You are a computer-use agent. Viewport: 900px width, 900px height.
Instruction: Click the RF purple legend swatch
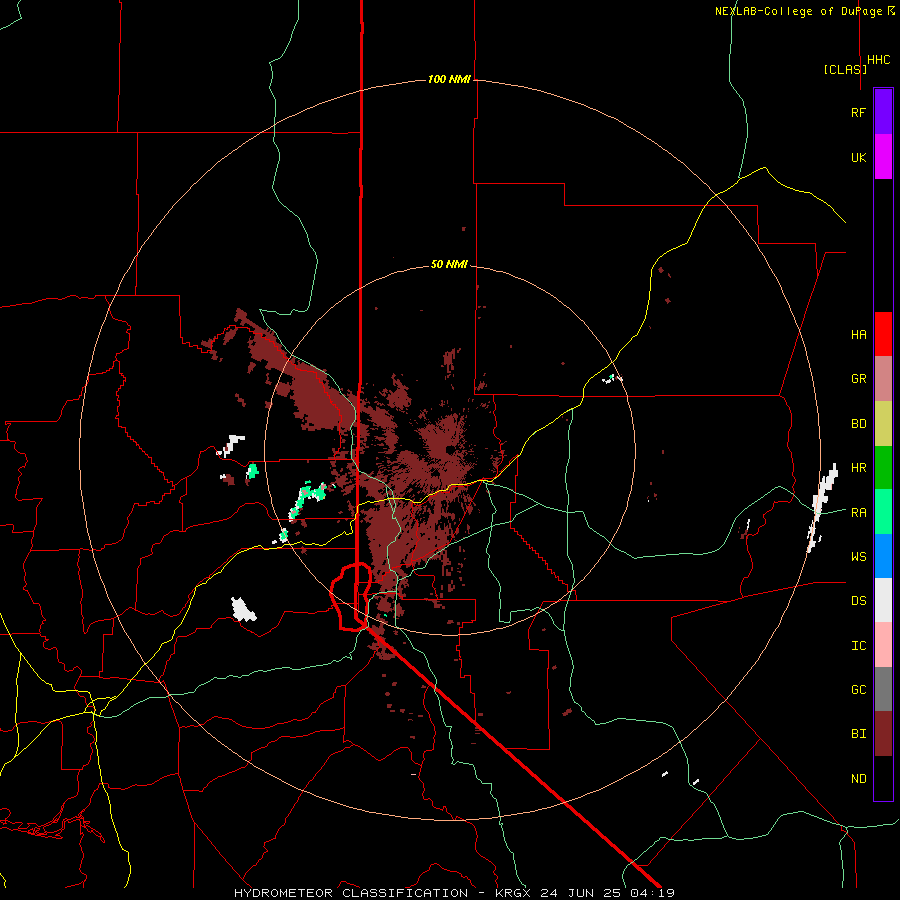[883, 112]
